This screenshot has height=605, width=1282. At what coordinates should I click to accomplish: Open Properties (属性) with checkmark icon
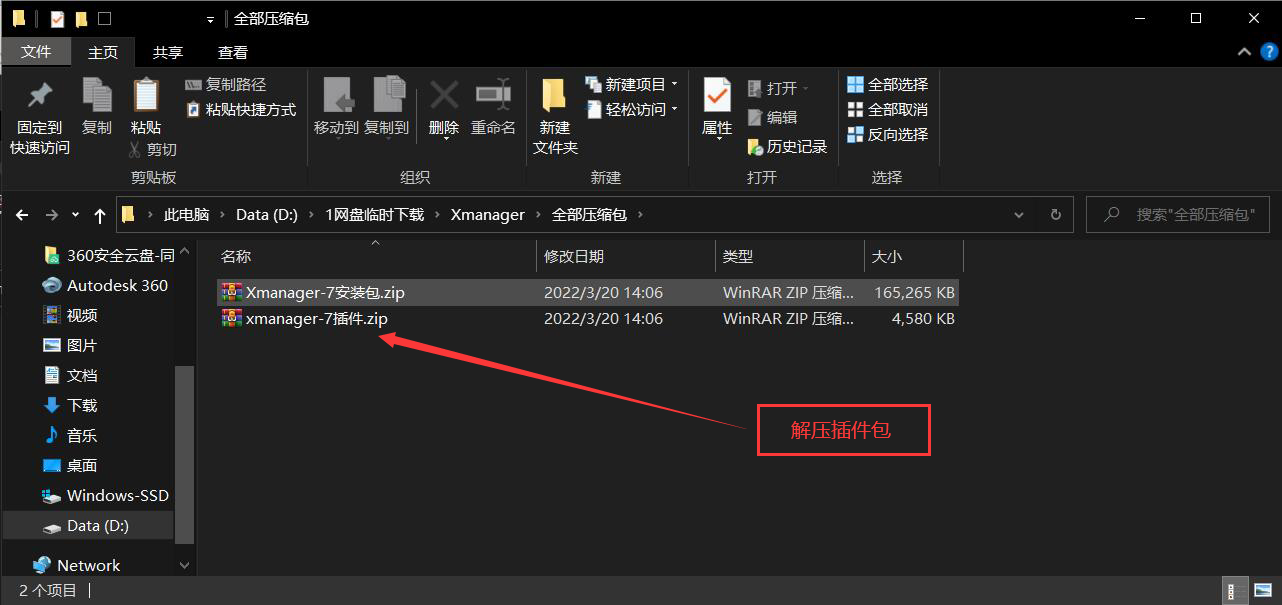(717, 96)
